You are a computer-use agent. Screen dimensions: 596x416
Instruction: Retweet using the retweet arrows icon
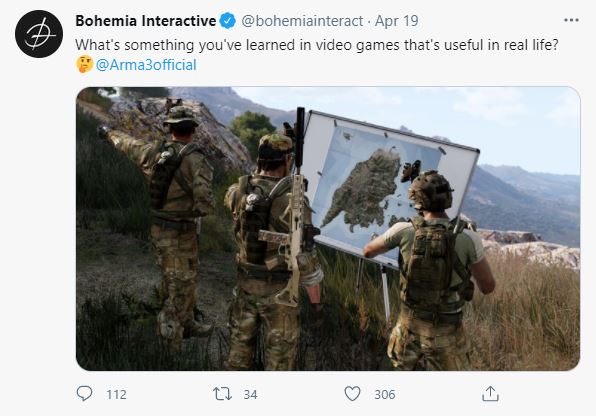pos(222,394)
